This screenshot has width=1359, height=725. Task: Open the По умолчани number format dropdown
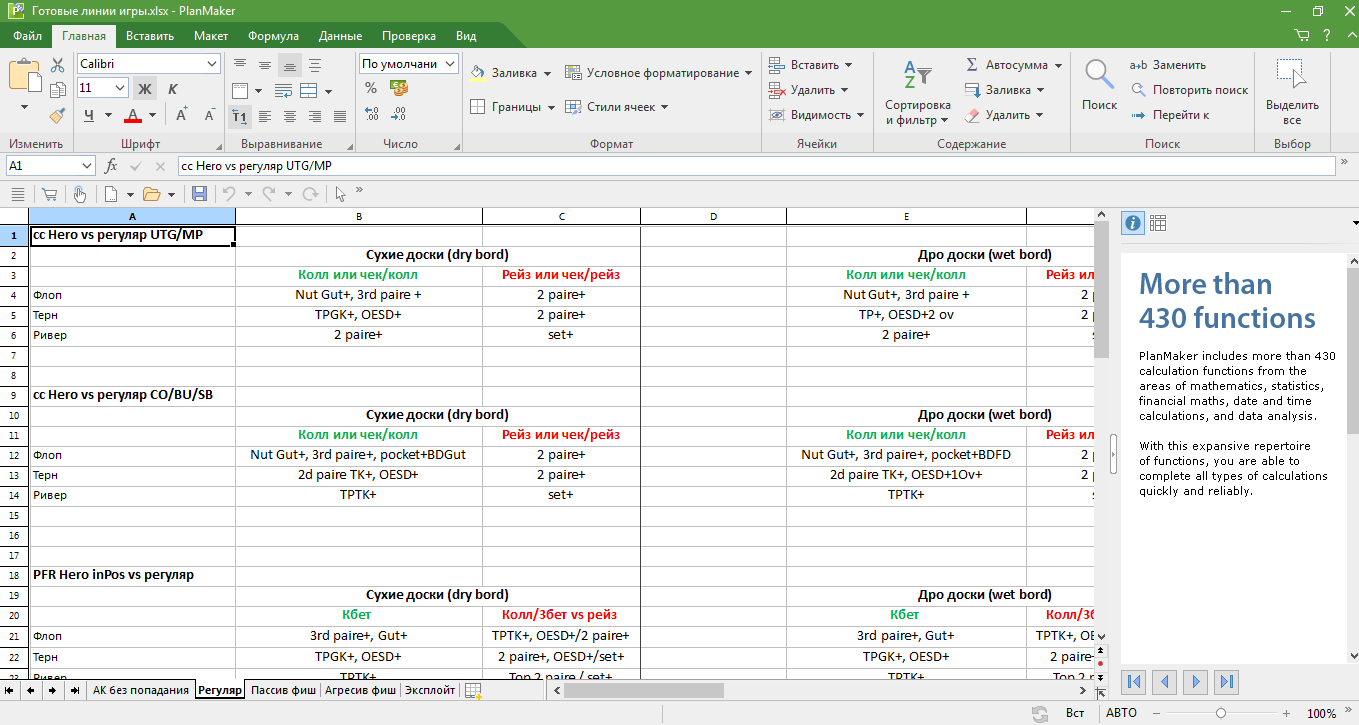[450, 64]
